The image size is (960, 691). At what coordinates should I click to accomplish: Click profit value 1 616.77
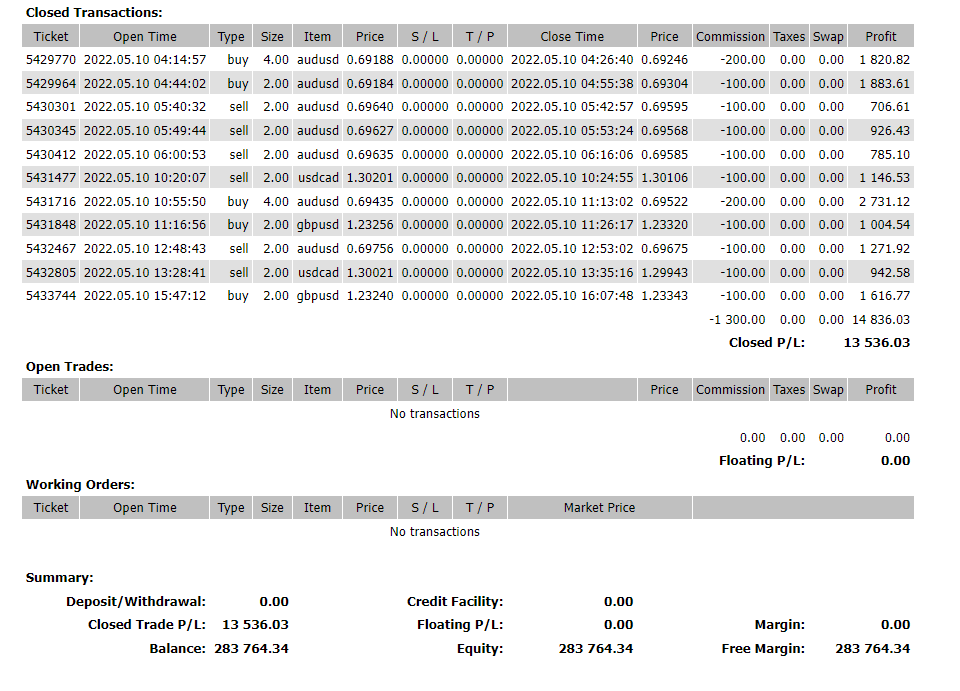point(885,296)
